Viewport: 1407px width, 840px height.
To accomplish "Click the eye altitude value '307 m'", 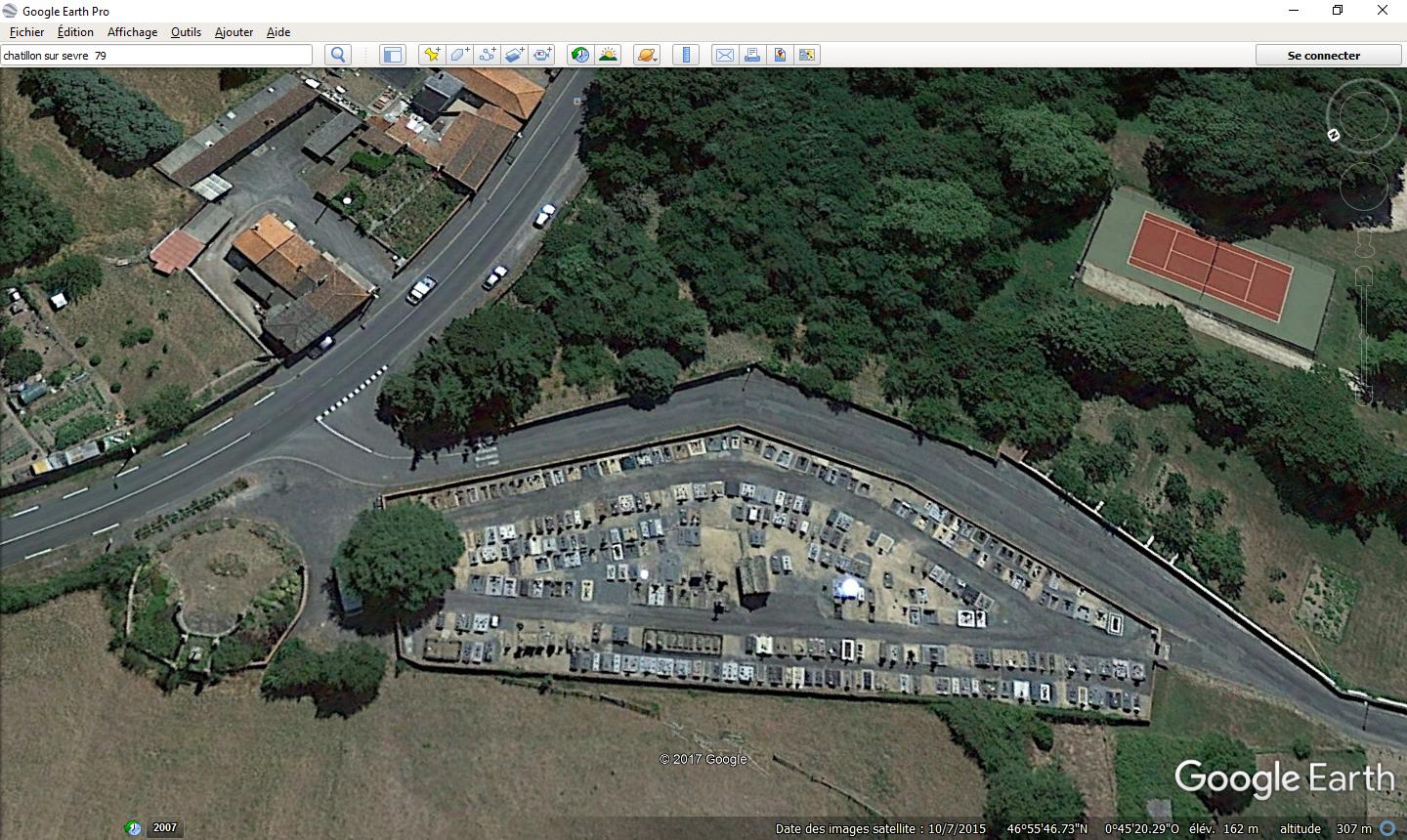I will click(1354, 829).
